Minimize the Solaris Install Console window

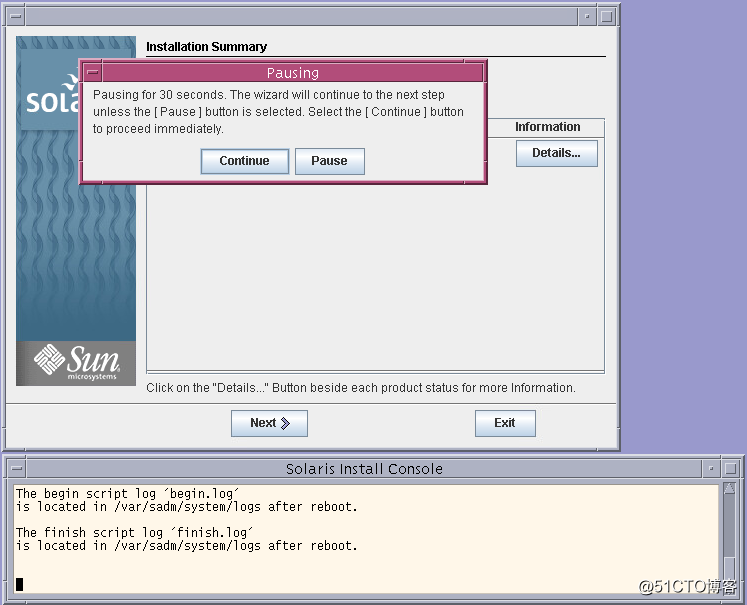711,468
